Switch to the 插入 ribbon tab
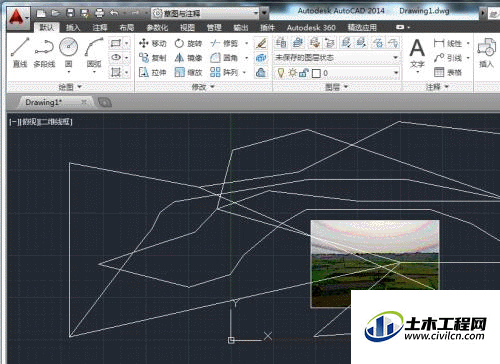This screenshot has height=364, width=500. pyautogui.click(x=73, y=28)
